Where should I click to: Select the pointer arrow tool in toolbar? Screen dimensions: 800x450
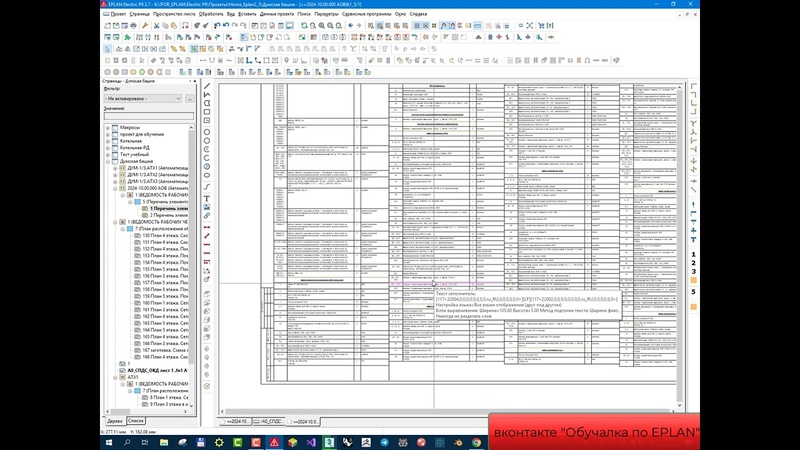click(108, 49)
